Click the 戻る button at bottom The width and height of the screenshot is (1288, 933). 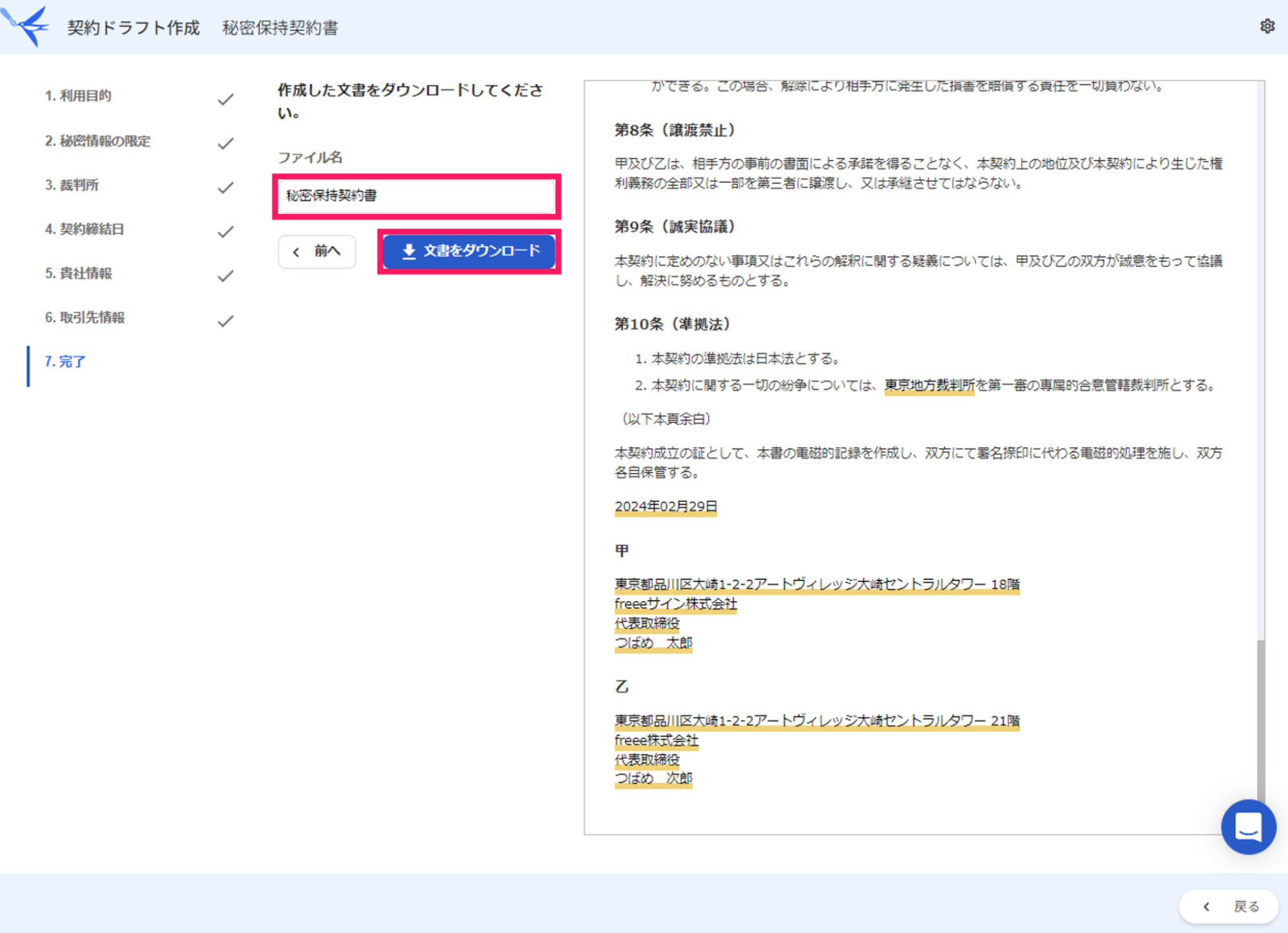1229,907
